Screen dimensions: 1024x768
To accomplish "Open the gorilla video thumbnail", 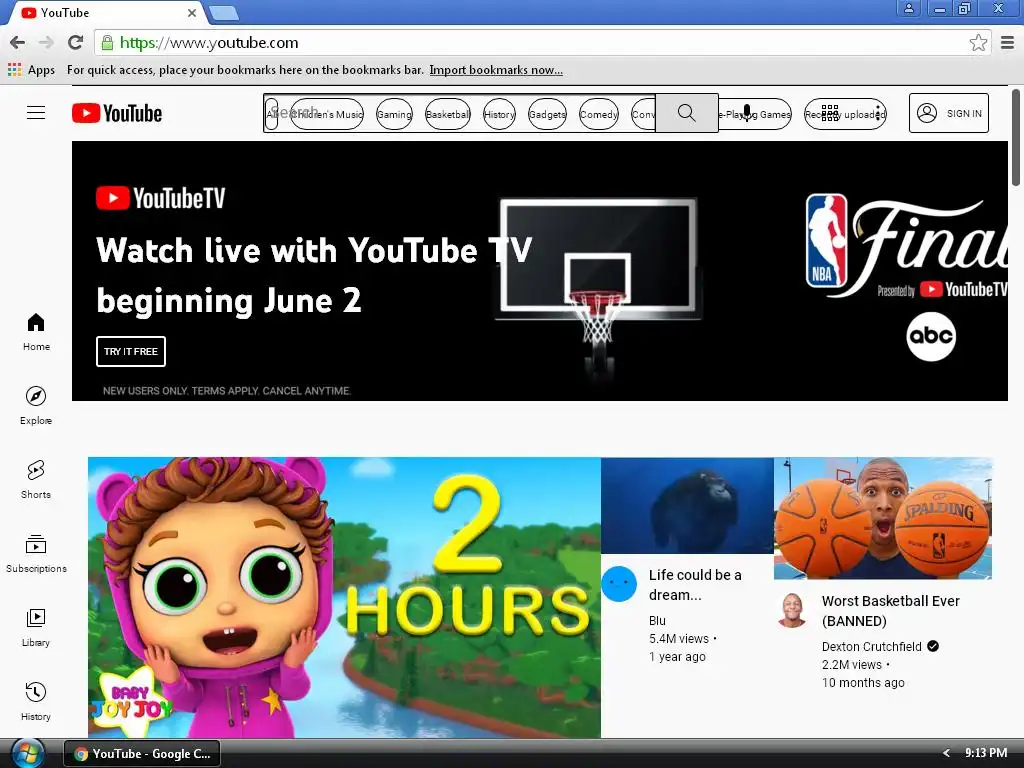I will (687, 505).
